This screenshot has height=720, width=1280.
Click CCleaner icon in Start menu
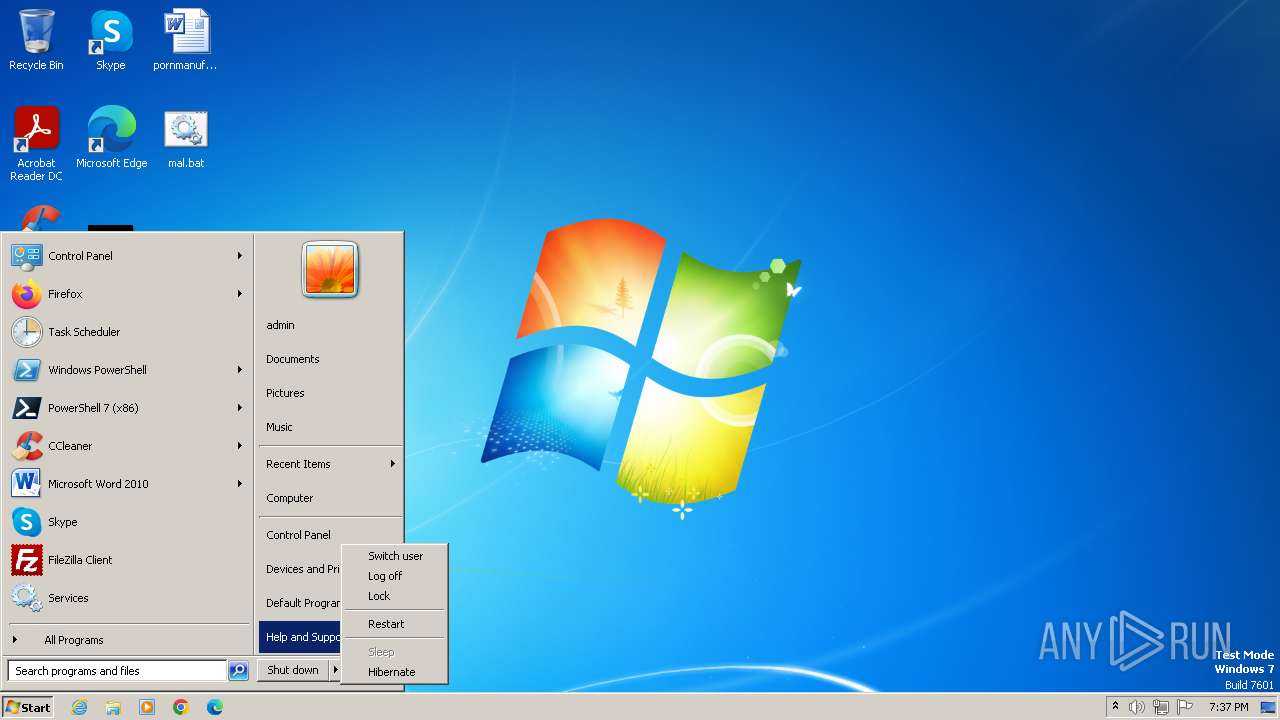click(x=27, y=446)
